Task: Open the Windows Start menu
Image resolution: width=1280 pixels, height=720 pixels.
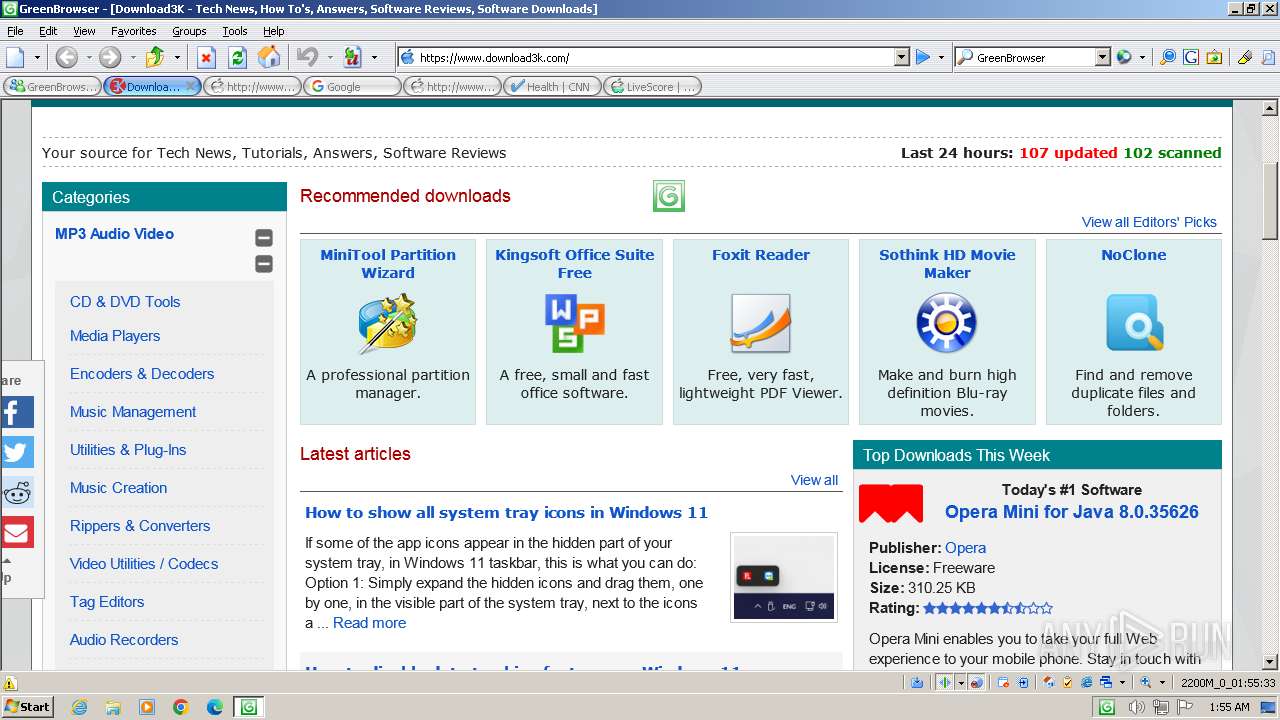Action: coord(28,707)
